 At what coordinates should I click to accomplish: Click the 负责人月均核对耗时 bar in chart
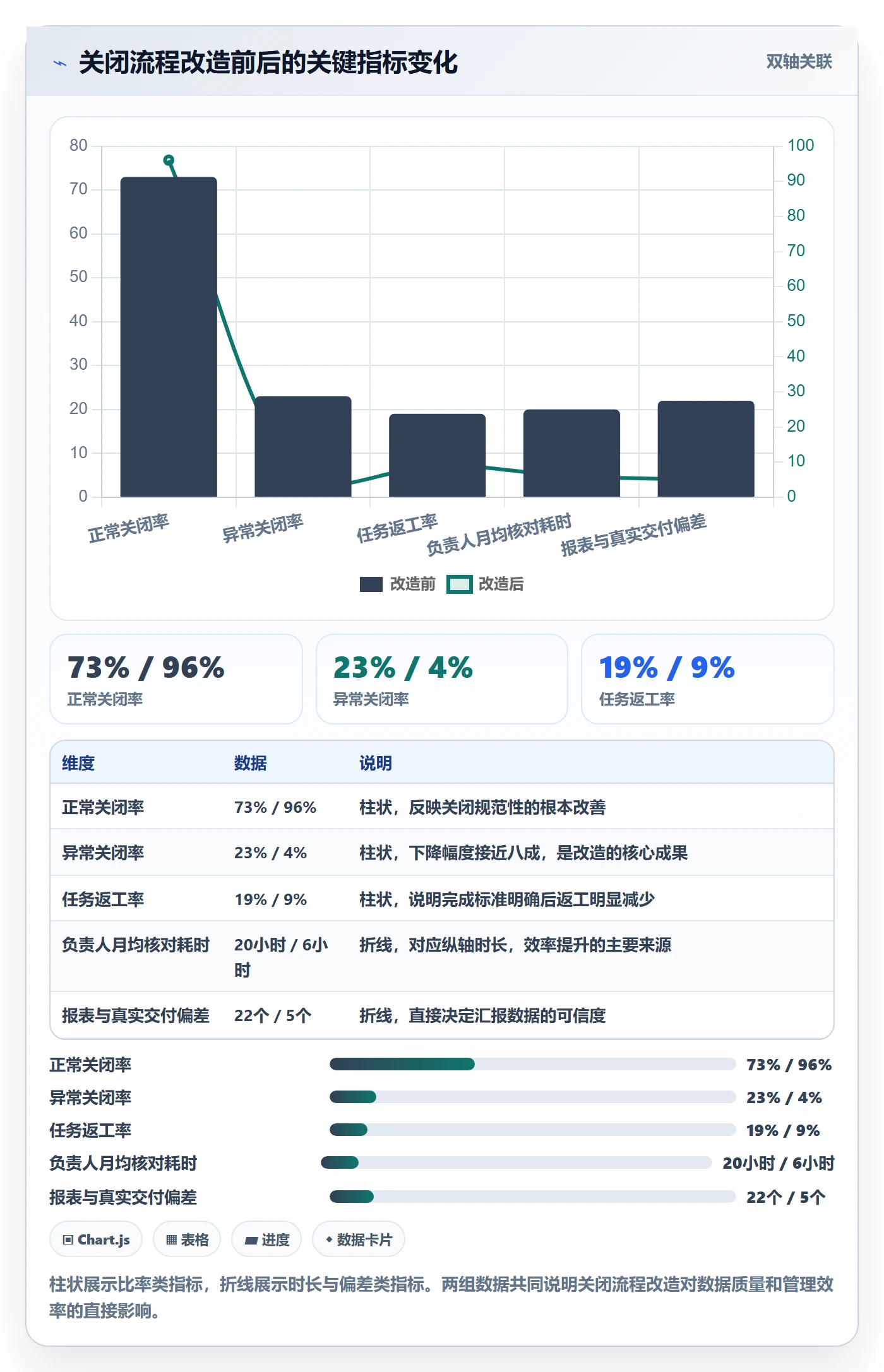click(x=571, y=453)
